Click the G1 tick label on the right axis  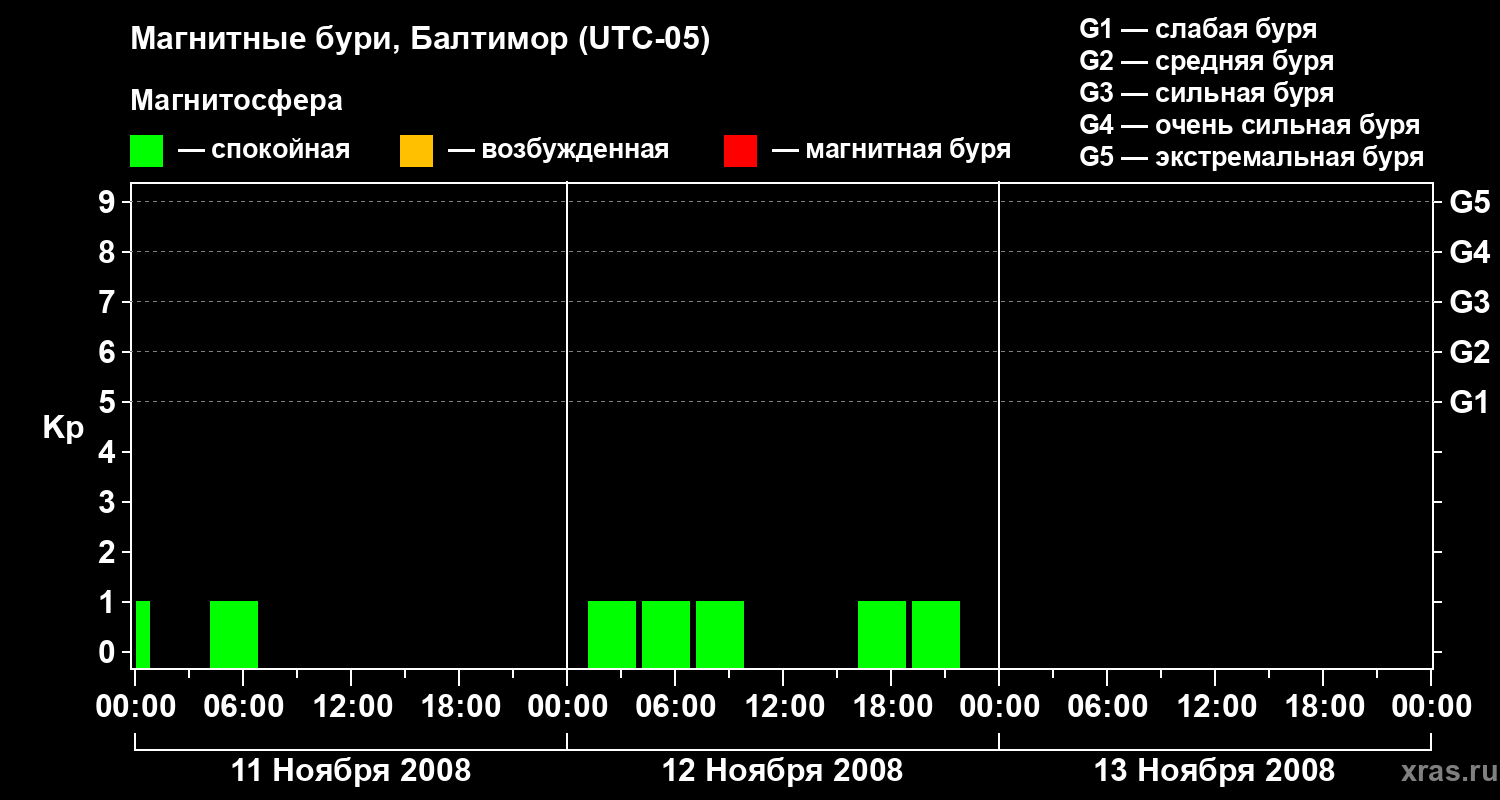[x=1470, y=403]
